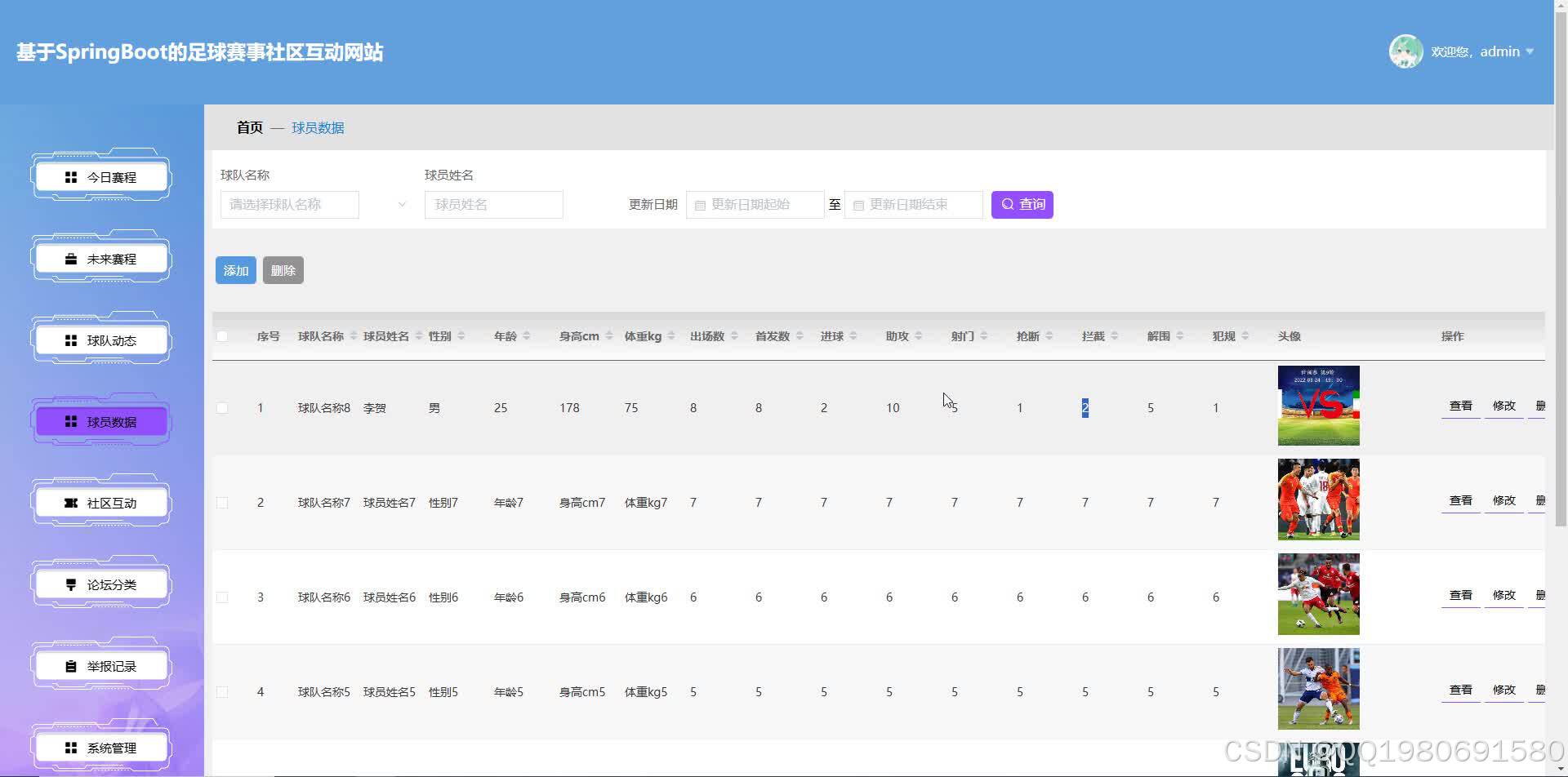
Task: Expand the admin account dropdown
Action: coord(1530,51)
